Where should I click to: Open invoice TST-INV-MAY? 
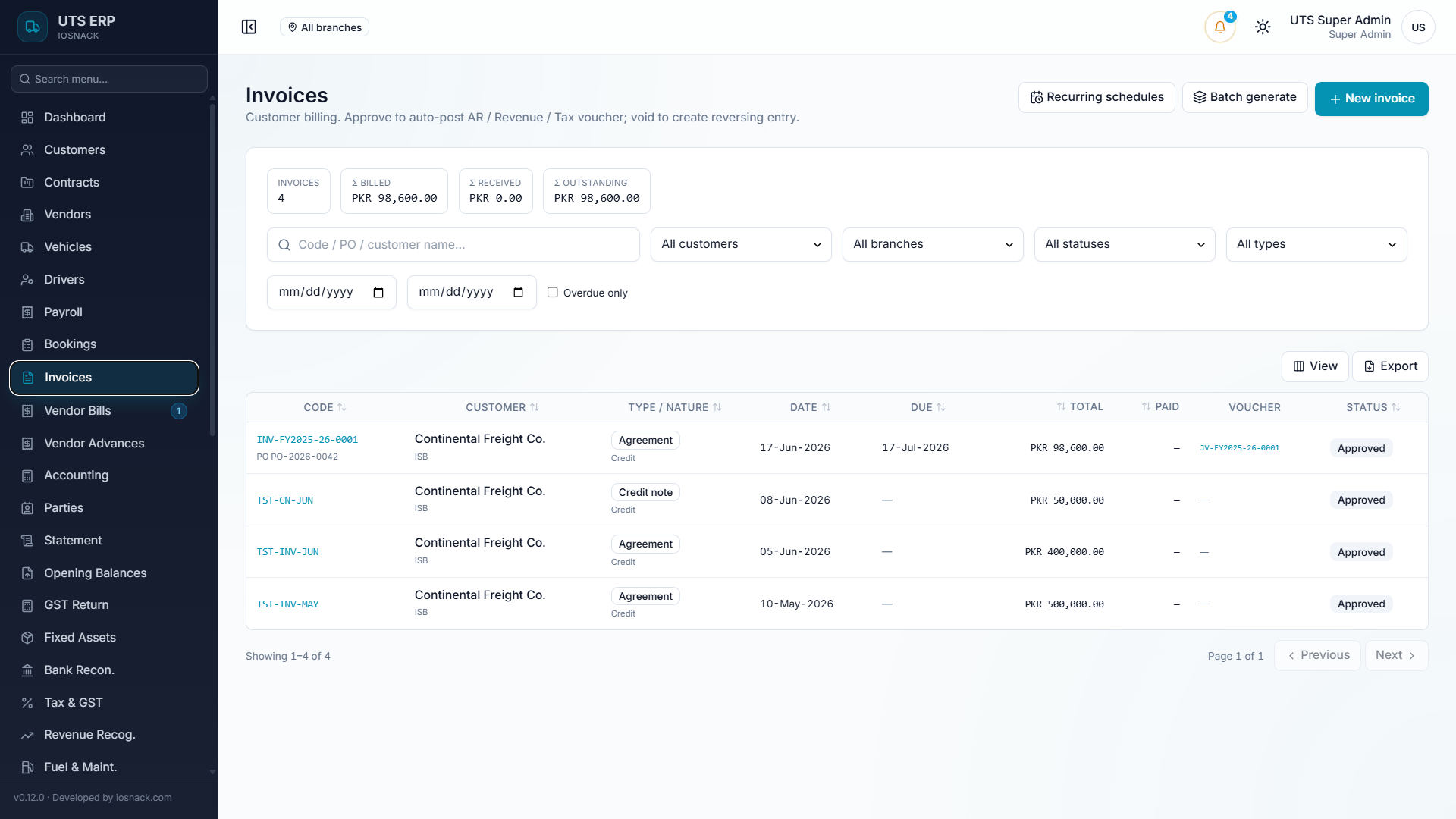(287, 604)
